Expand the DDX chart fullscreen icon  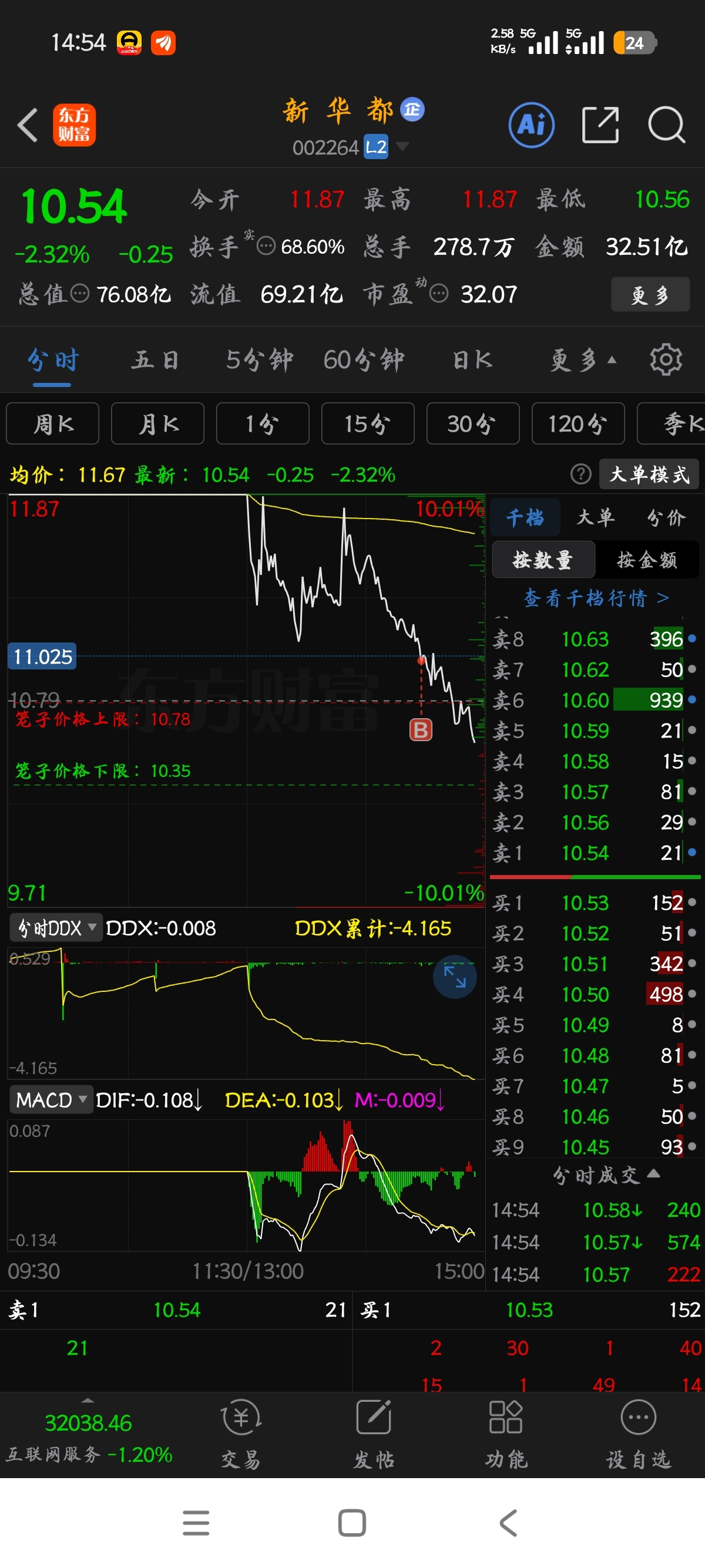pyautogui.click(x=455, y=977)
